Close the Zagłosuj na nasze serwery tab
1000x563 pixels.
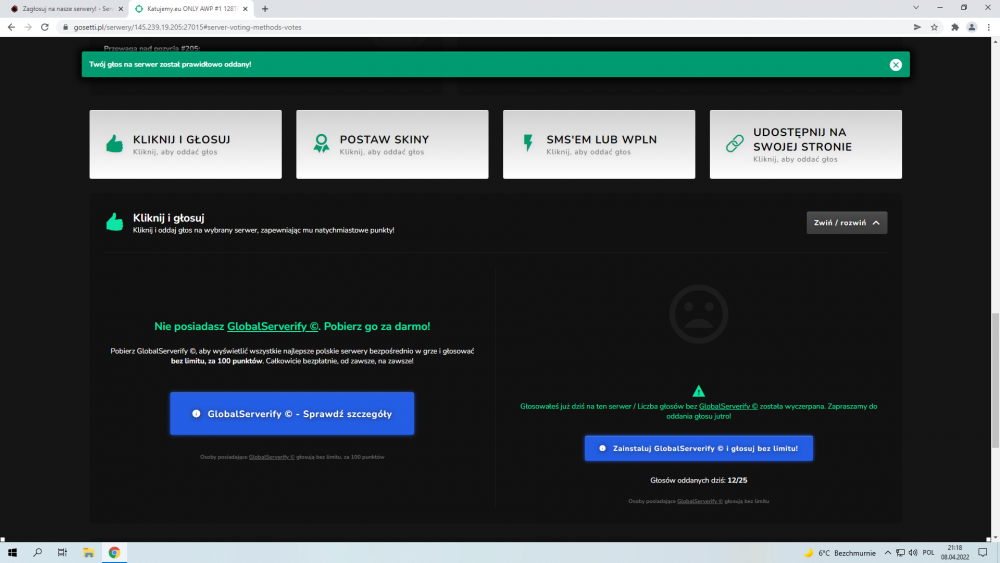point(121,9)
